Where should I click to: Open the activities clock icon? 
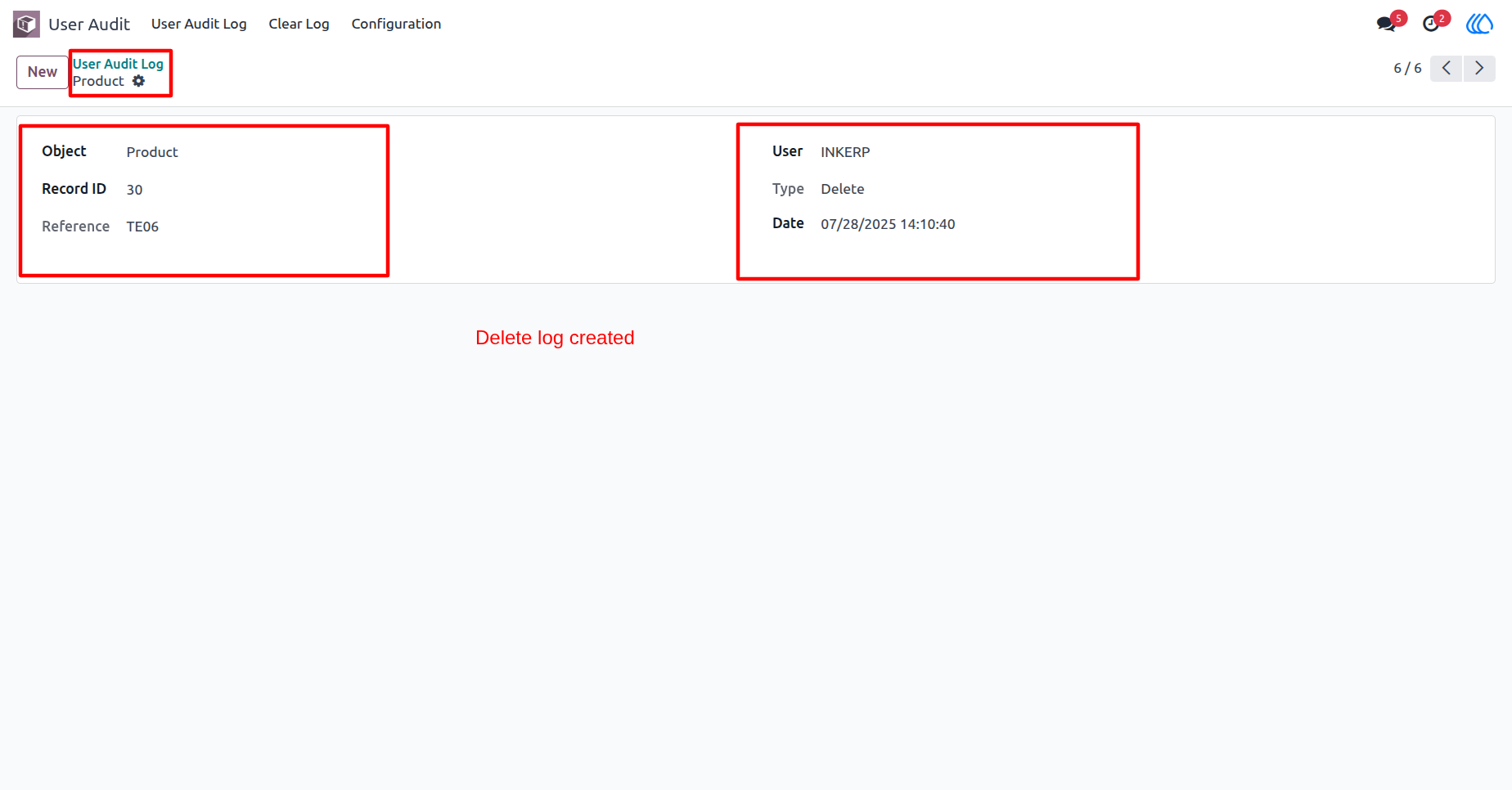pyautogui.click(x=1431, y=24)
